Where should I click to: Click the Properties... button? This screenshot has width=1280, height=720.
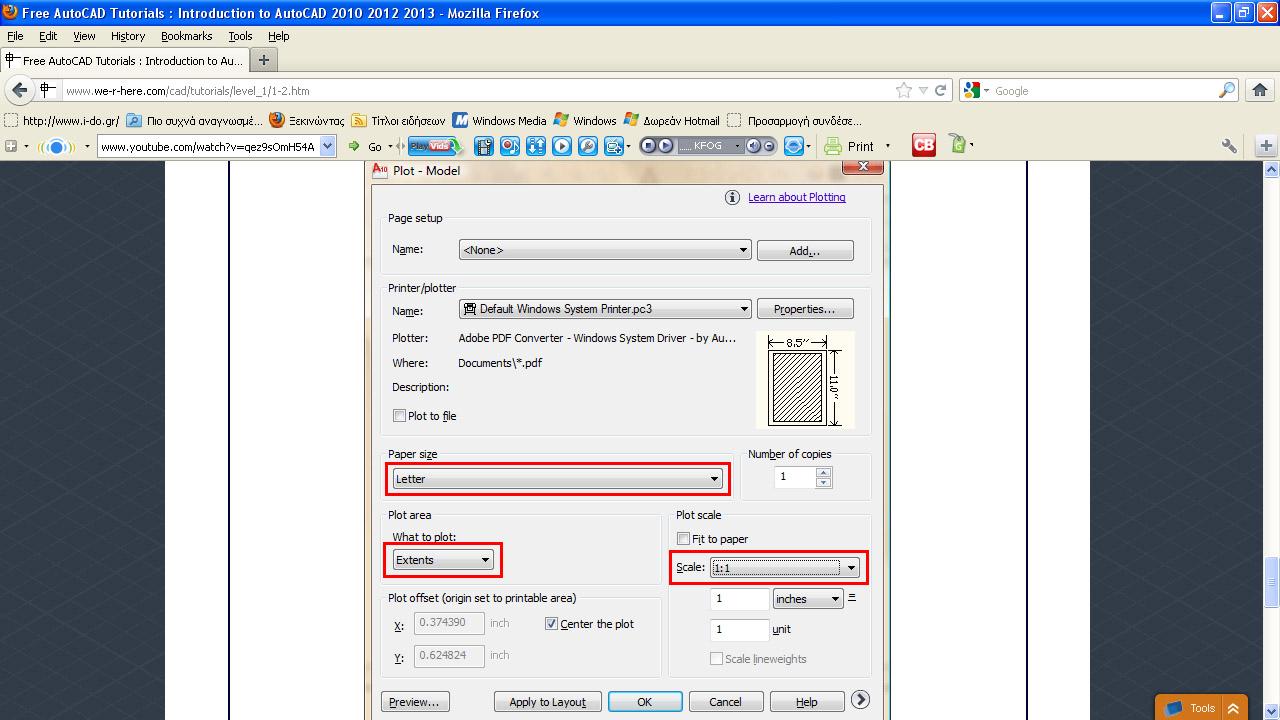tap(805, 309)
